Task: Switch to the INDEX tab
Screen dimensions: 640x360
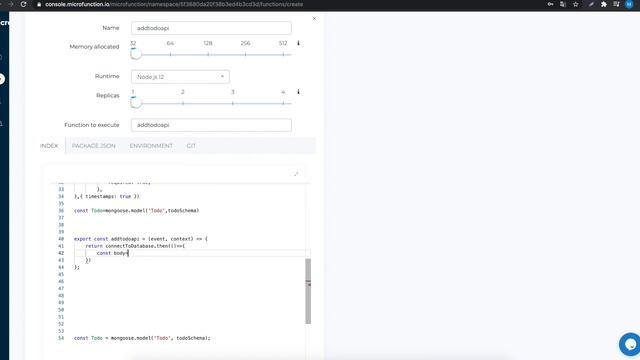Action: [x=49, y=146]
